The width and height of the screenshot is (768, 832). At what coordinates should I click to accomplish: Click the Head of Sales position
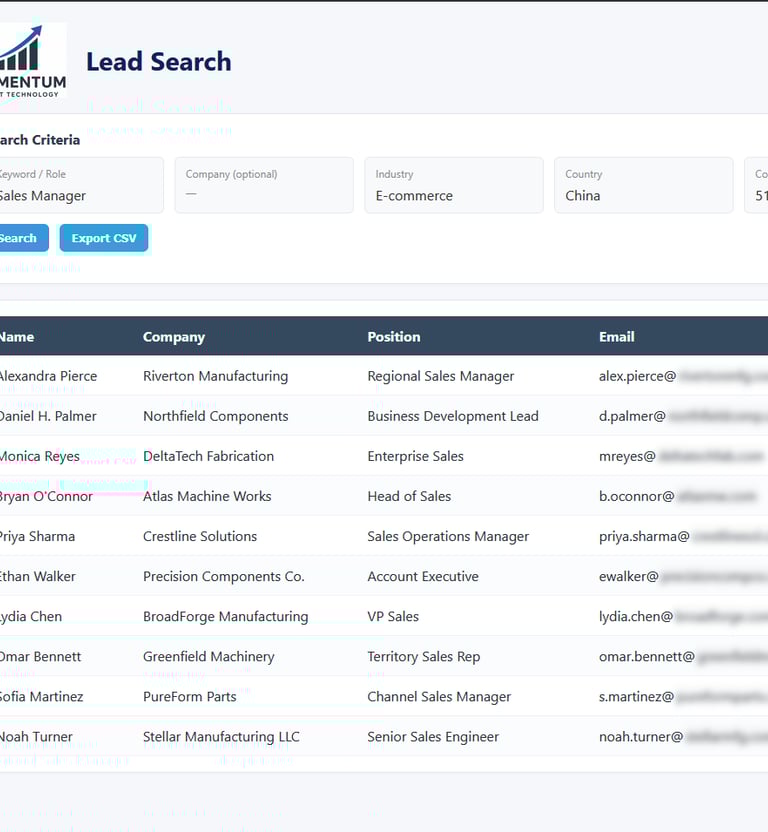(x=409, y=496)
